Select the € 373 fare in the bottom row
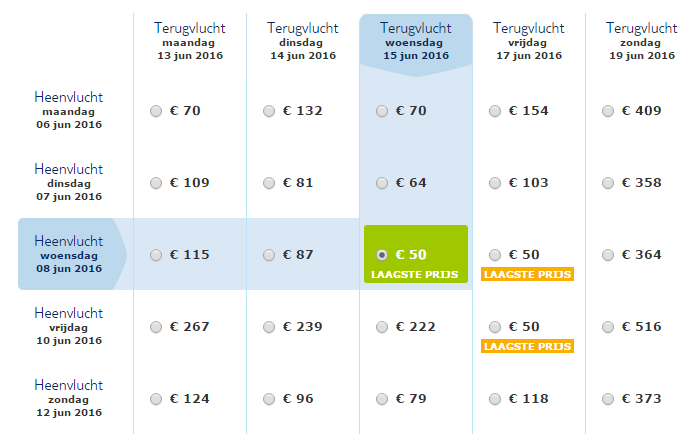Viewport: 698px width, 442px height. point(608,399)
